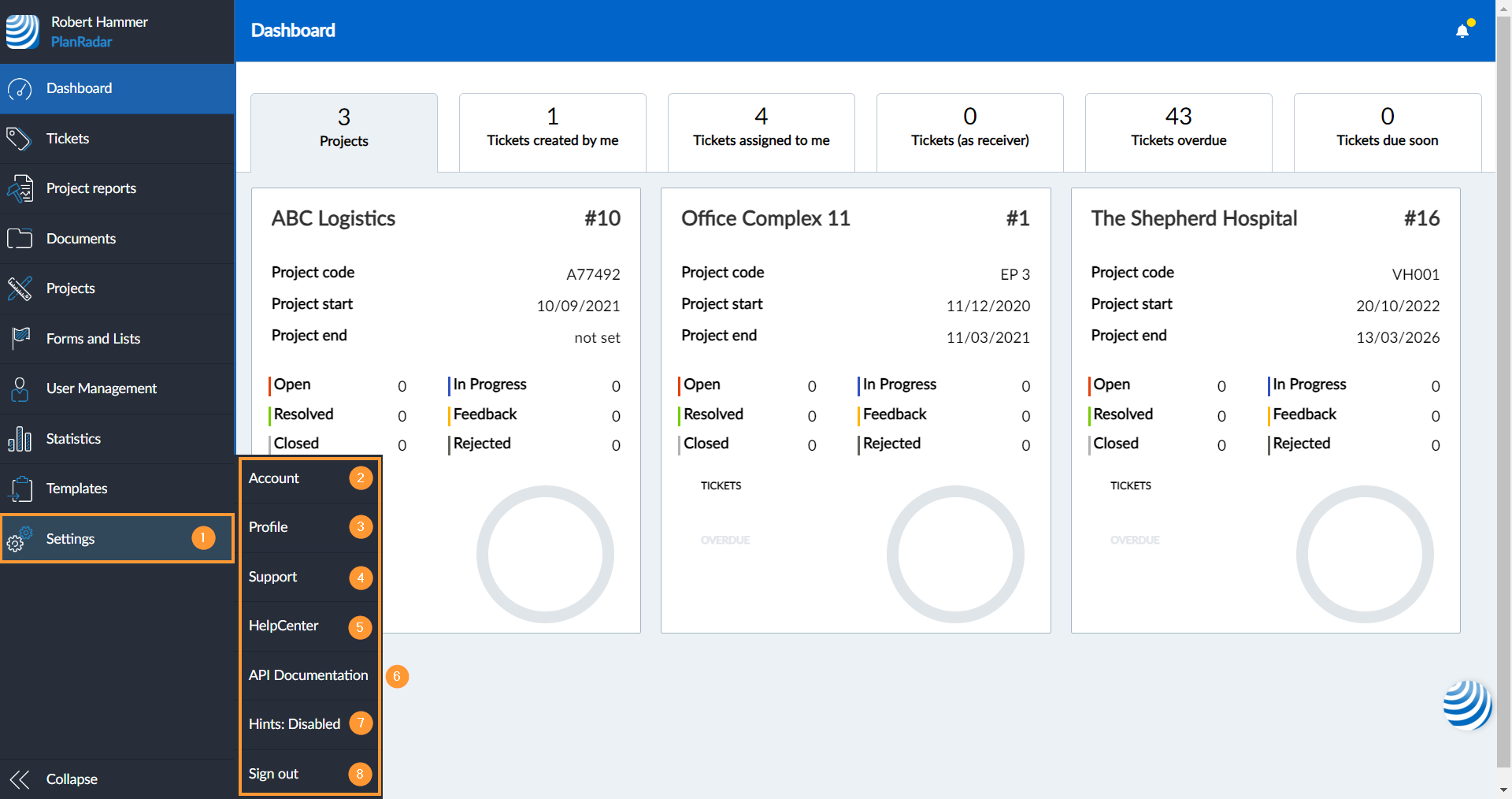Open the Office Complex 11 project card

765,218
